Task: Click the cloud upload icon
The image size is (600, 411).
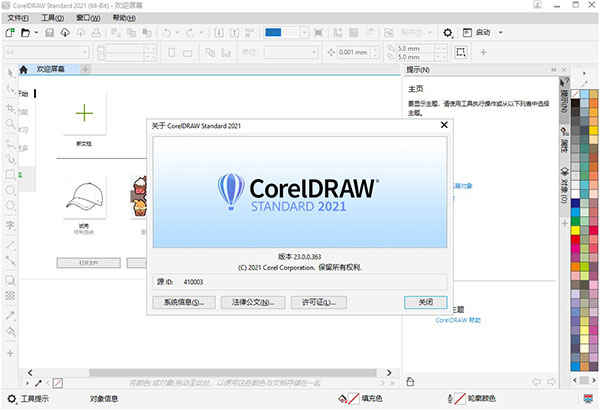Action: (x=80, y=33)
